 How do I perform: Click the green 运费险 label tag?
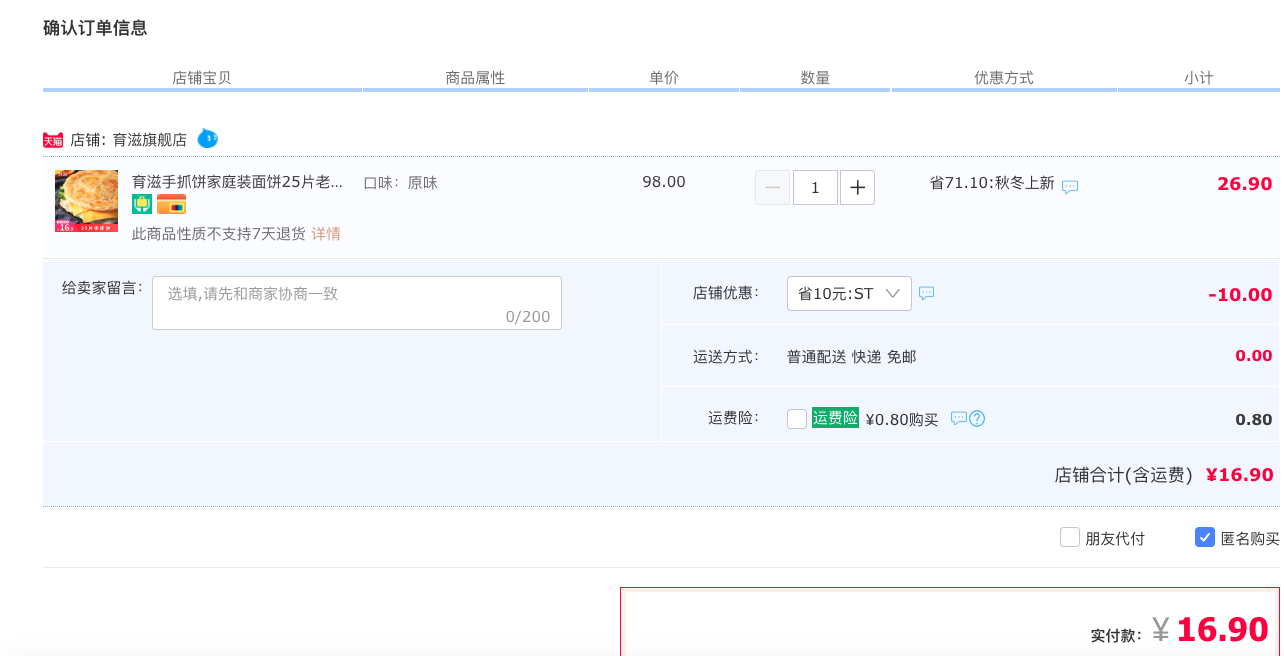tap(835, 418)
